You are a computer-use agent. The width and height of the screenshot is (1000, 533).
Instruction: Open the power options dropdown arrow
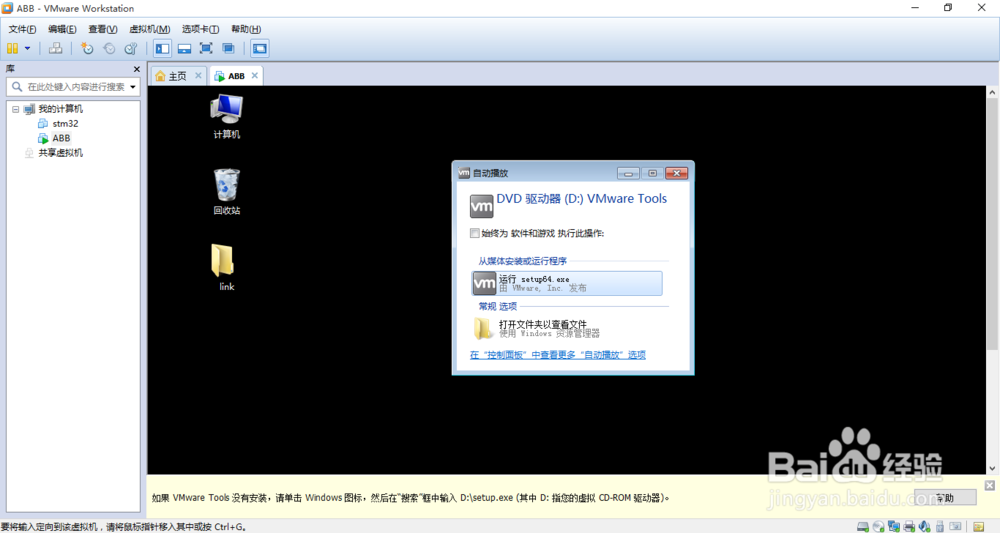click(x=27, y=48)
